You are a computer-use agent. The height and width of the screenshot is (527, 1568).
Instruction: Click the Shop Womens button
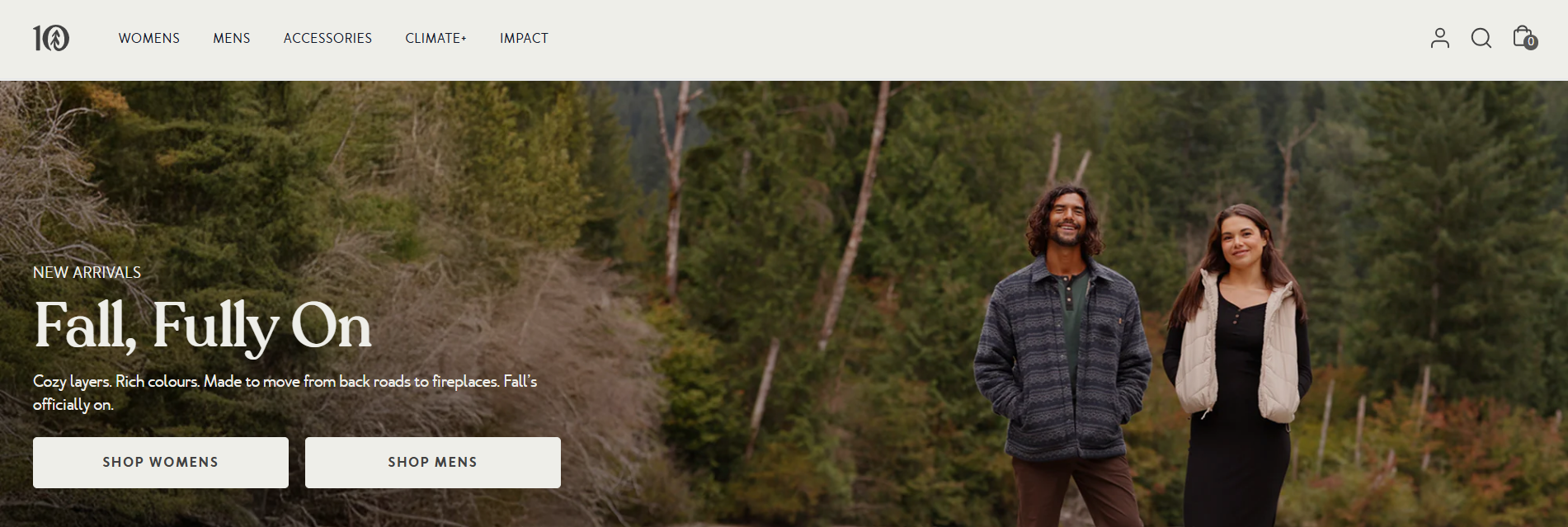click(161, 463)
